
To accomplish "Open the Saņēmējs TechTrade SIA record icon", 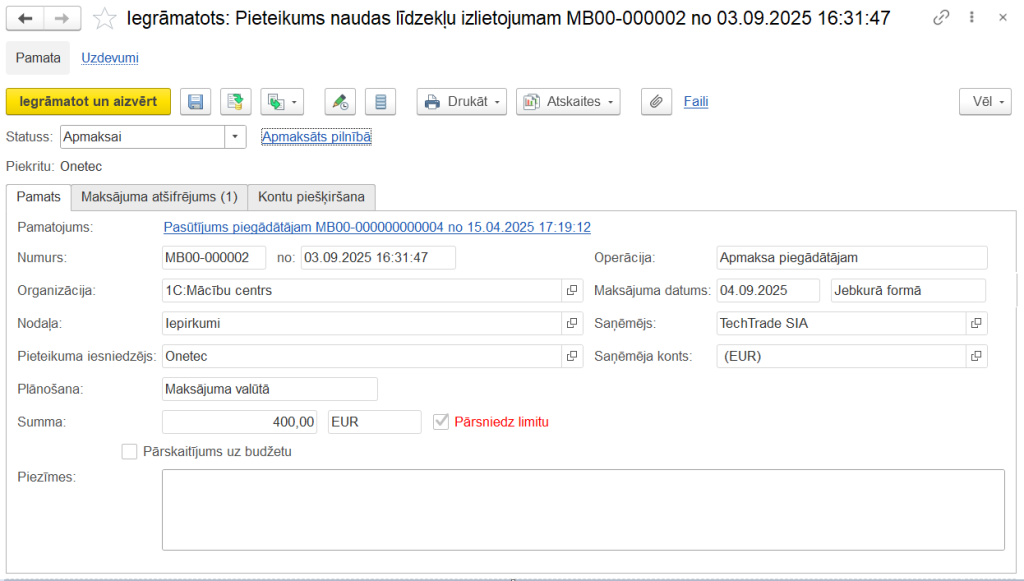I will 976,323.
